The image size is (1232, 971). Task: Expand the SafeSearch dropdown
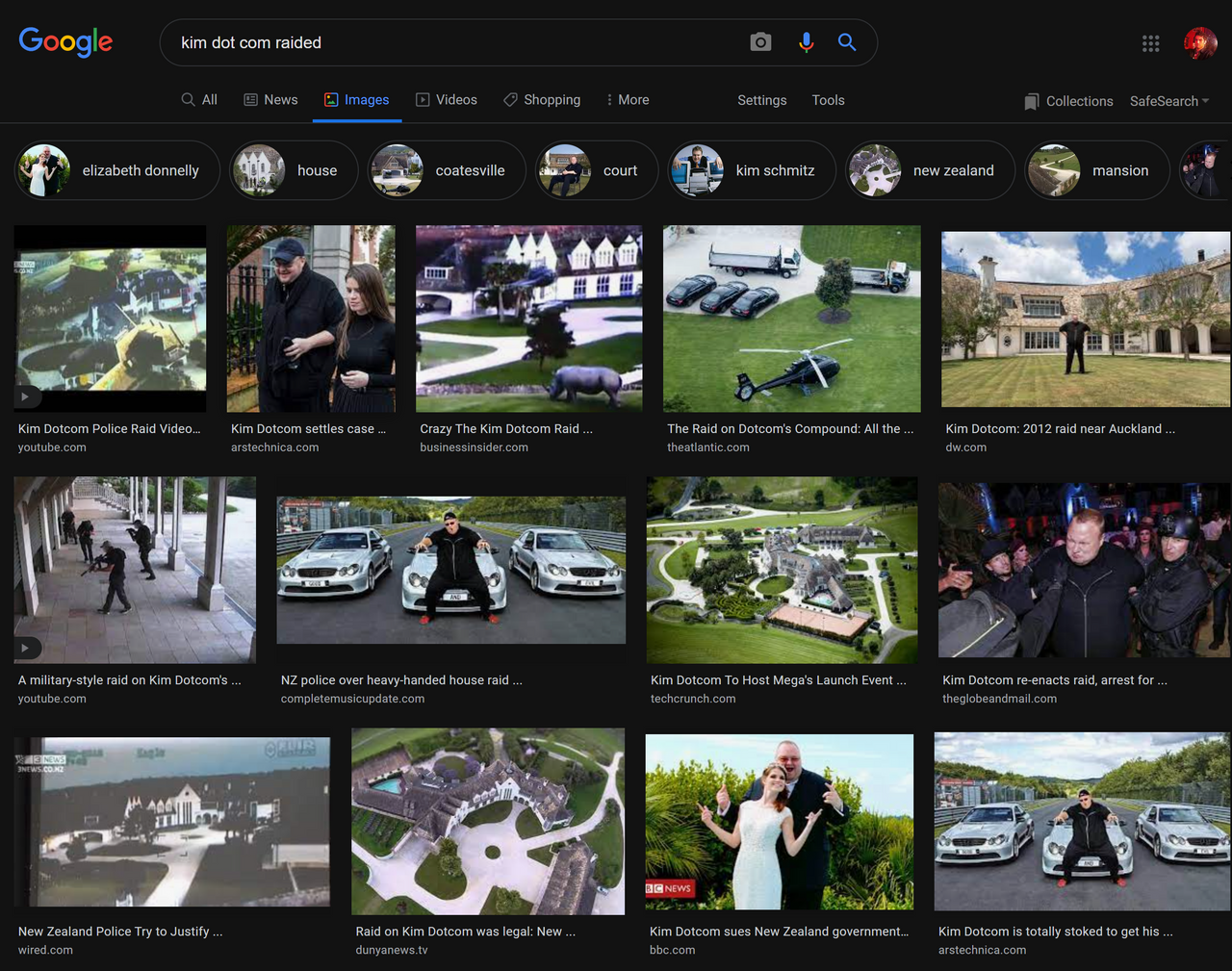pyautogui.click(x=1169, y=101)
